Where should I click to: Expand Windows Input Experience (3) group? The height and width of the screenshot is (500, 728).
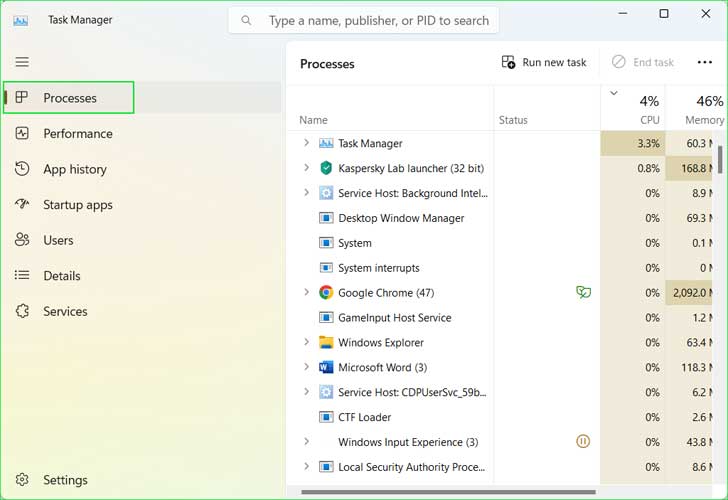pos(306,441)
